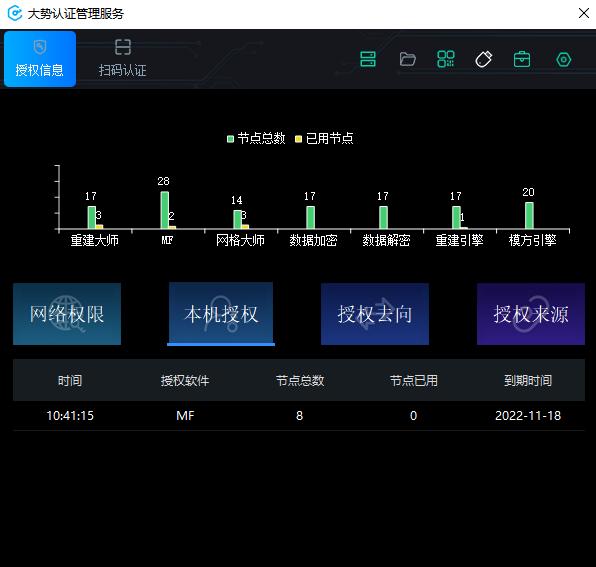Click the 到期时间 column header
The width and height of the screenshot is (596, 567).
pos(528,380)
